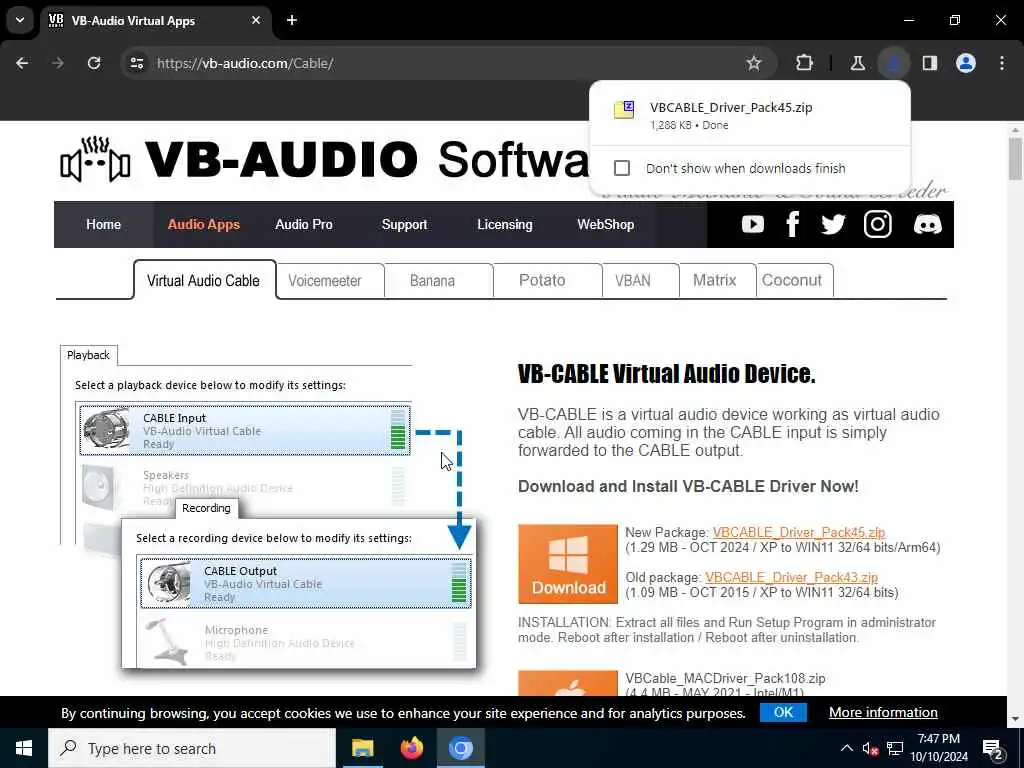
Task: Open VB-Audio Twitter icon
Action: [x=833, y=225]
